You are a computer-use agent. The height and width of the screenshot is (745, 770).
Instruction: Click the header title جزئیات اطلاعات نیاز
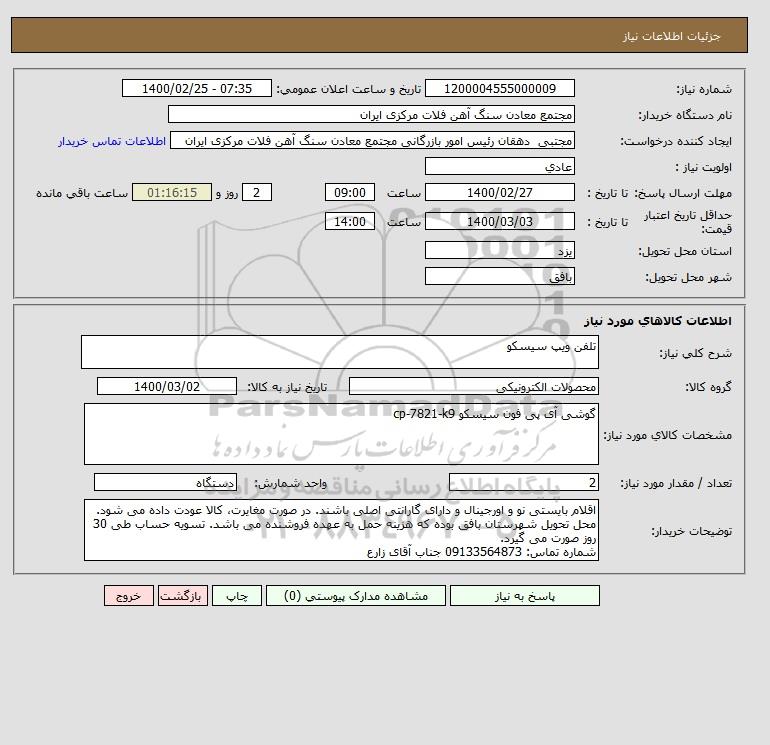(671, 36)
